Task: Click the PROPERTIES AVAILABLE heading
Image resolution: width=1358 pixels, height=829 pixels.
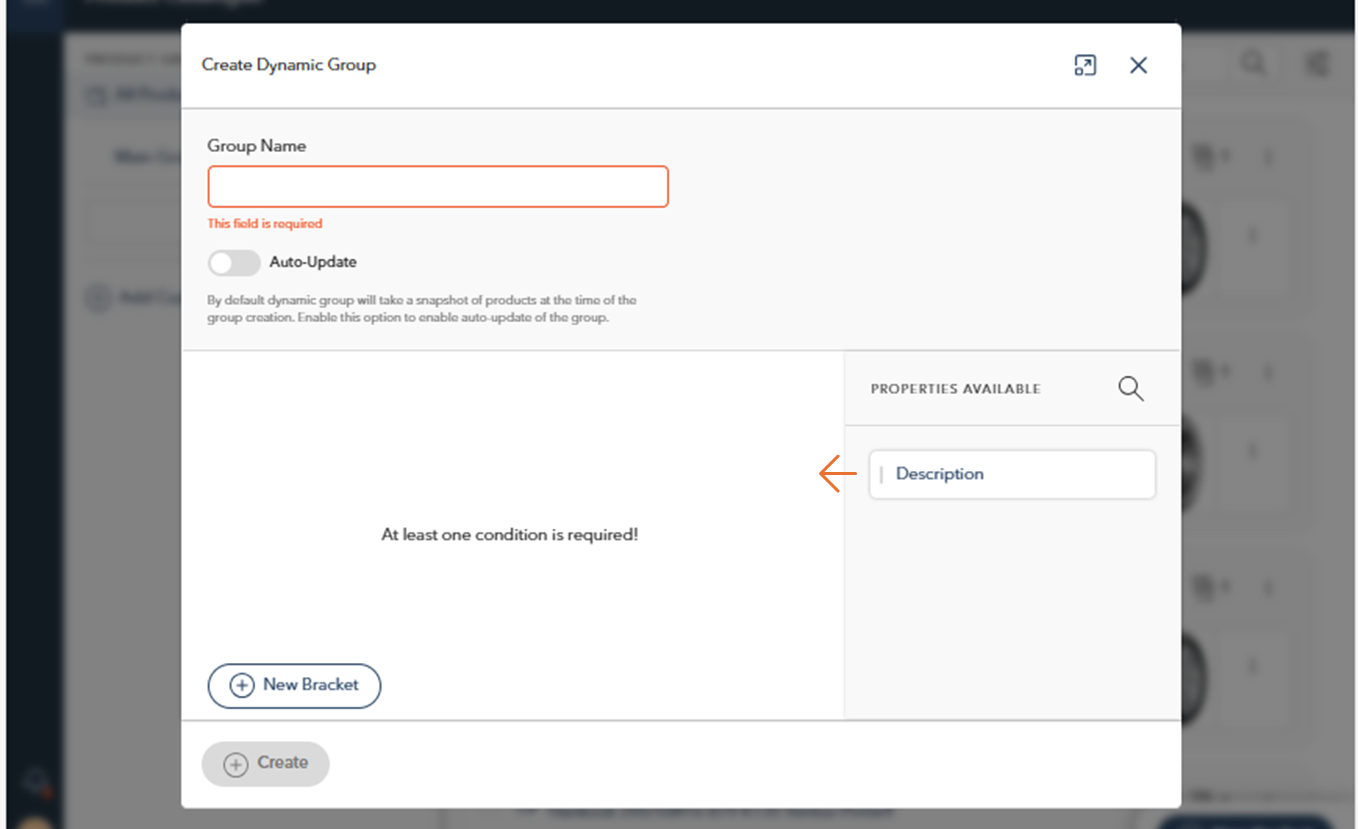Action: click(955, 389)
